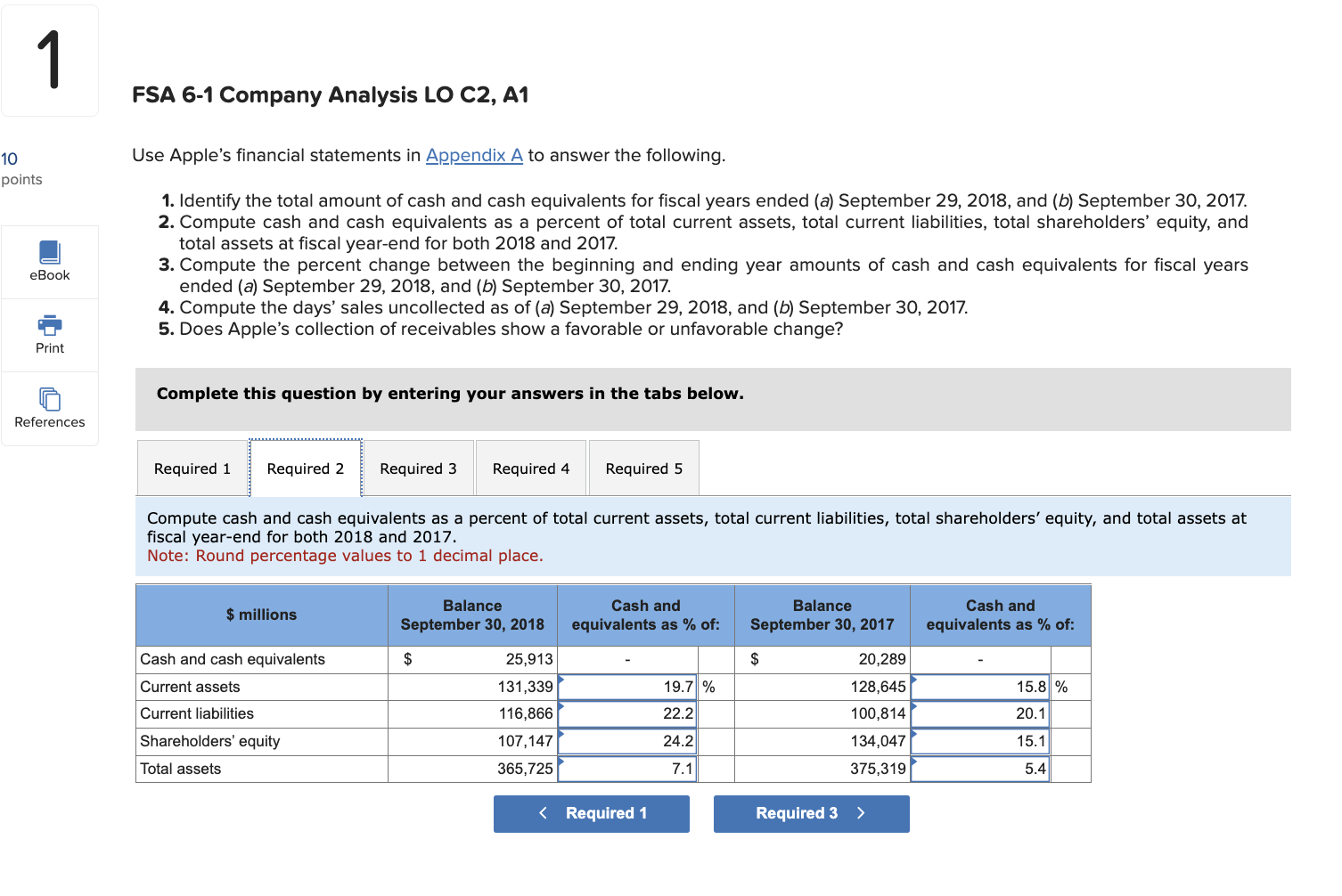The image size is (1342, 896).
Task: Click the Print icon in the sidebar
Action: (49, 334)
